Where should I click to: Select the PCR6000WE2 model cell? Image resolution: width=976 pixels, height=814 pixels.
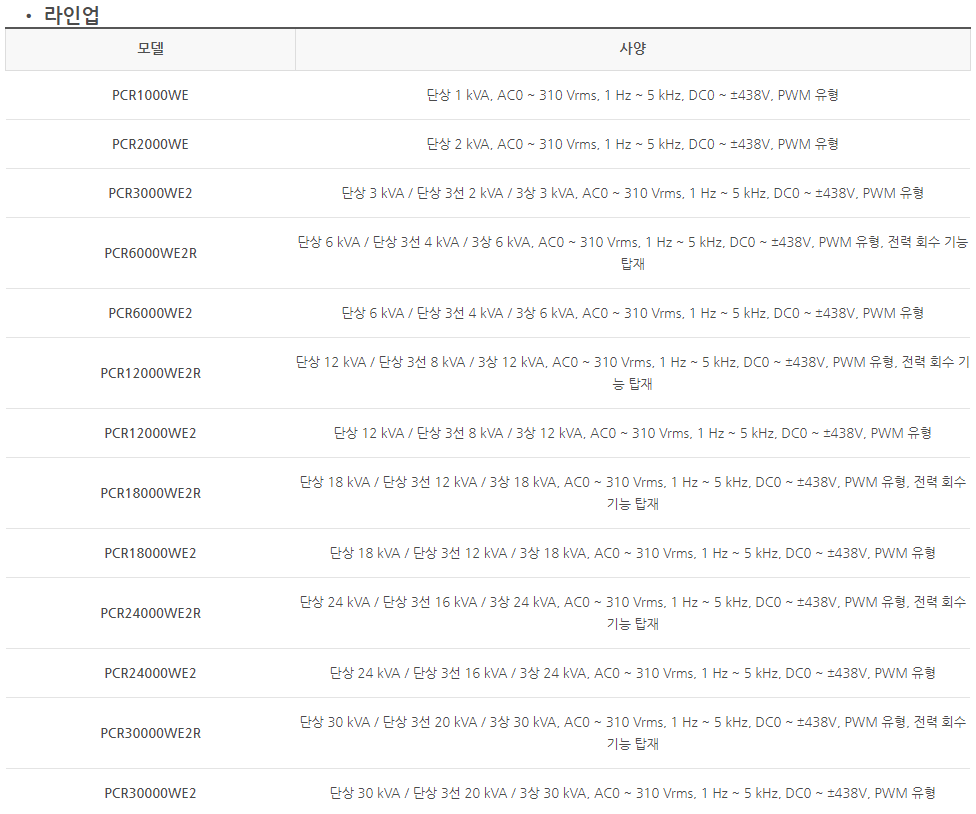click(150, 313)
